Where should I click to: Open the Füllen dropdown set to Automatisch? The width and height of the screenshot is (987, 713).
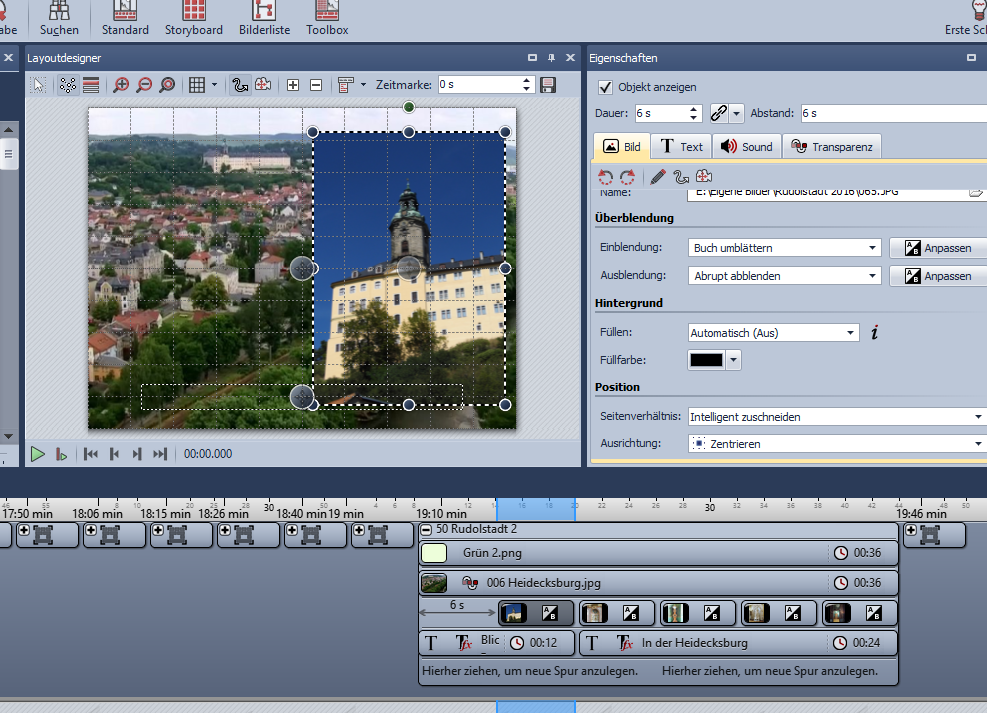773,333
